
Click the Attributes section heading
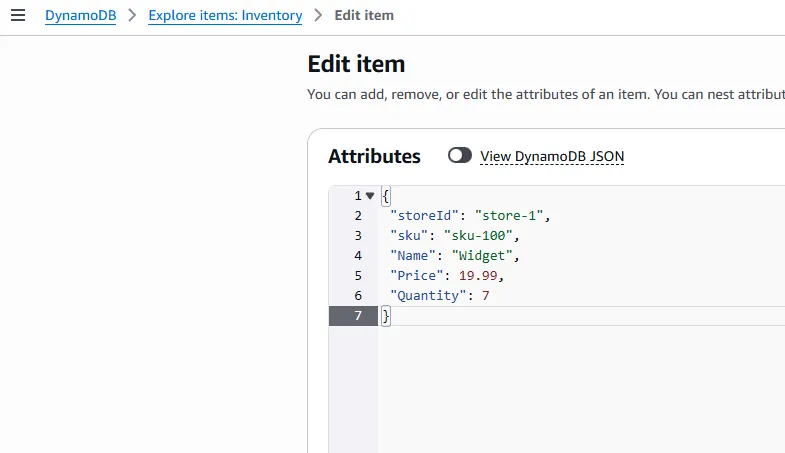point(374,156)
